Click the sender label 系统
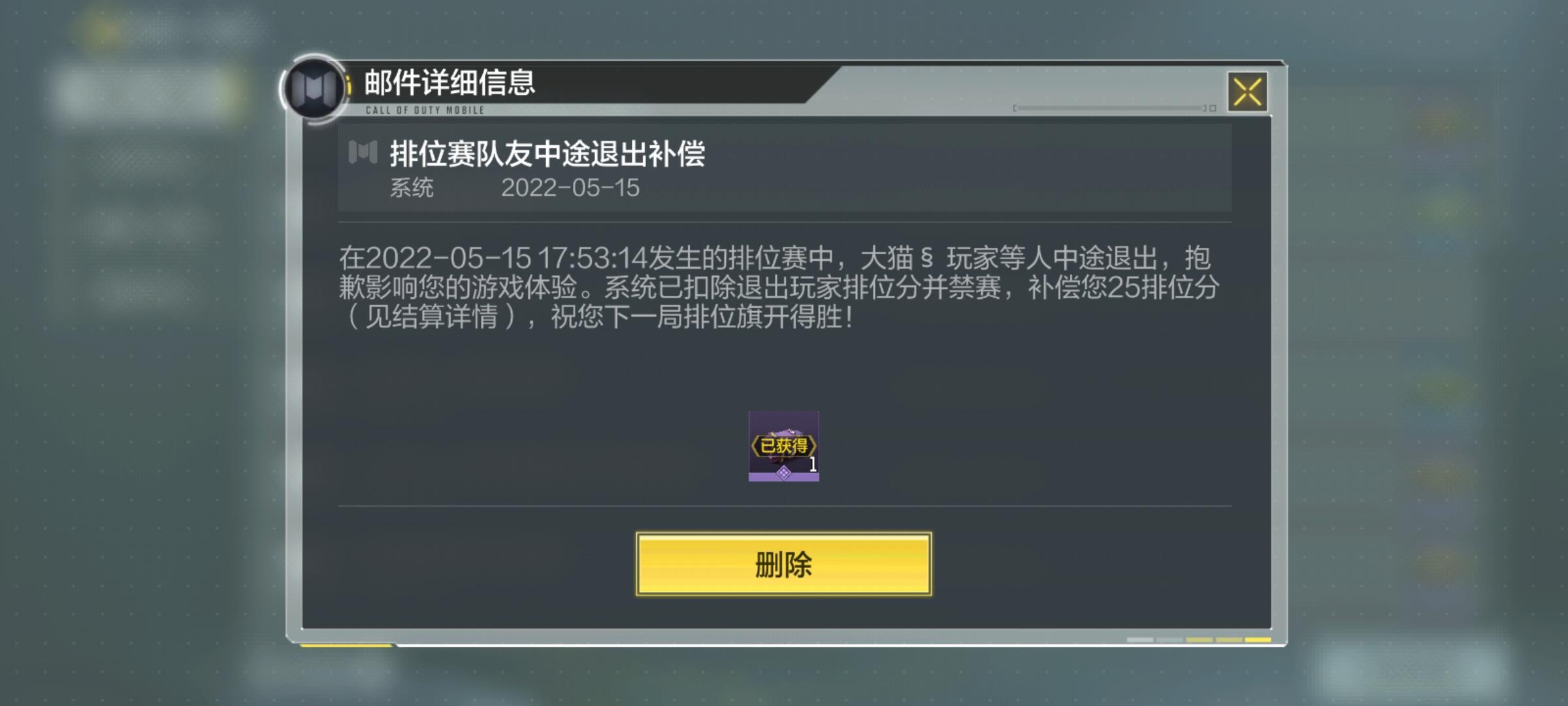This screenshot has height=706, width=1568. pyautogui.click(x=412, y=188)
